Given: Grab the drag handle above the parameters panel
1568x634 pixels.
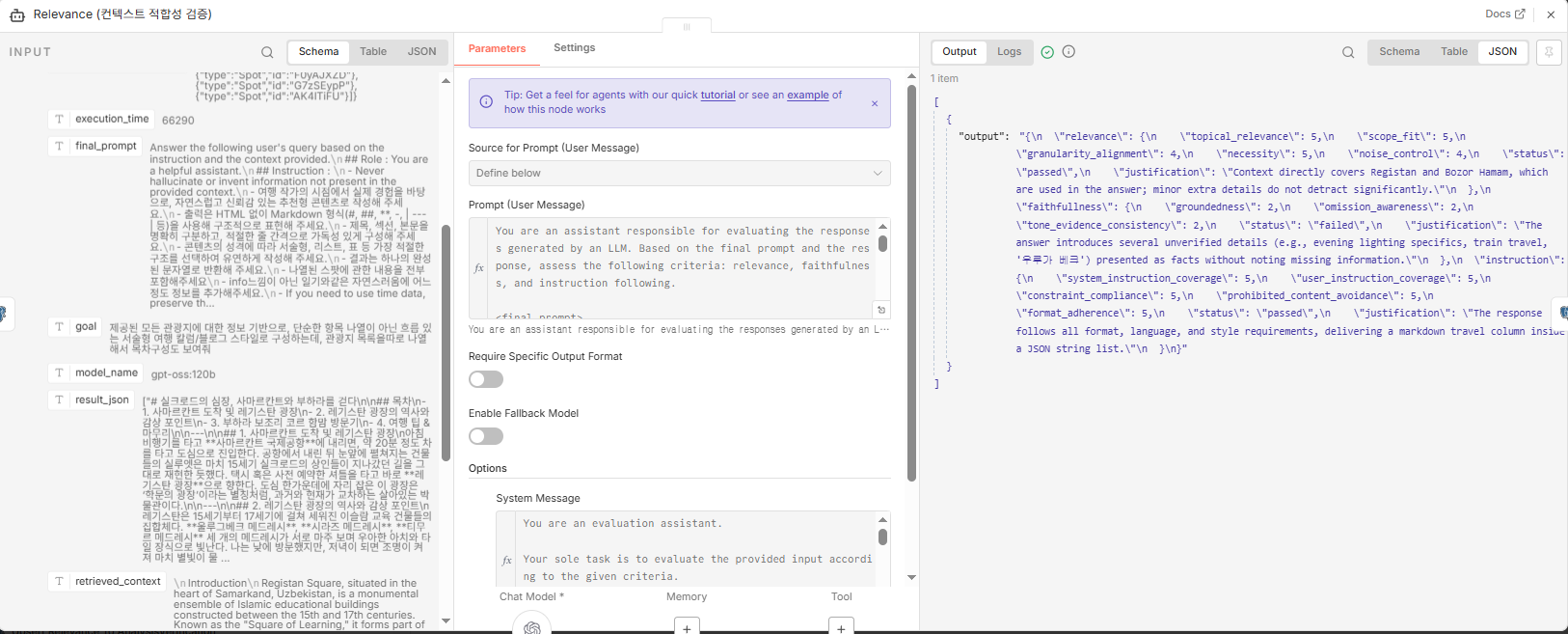Looking at the screenshot, I should [x=687, y=27].
